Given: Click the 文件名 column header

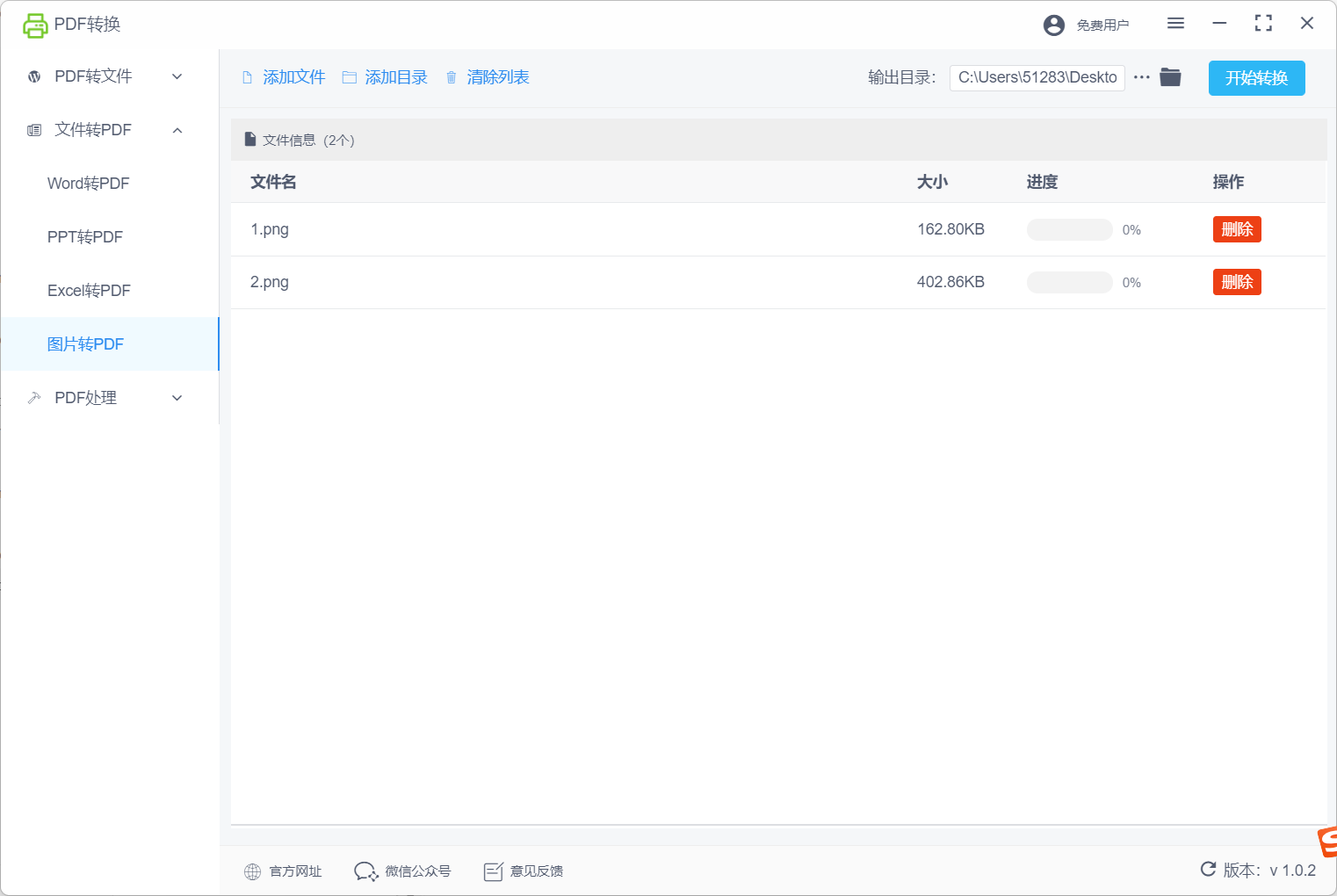Looking at the screenshot, I should 273,182.
